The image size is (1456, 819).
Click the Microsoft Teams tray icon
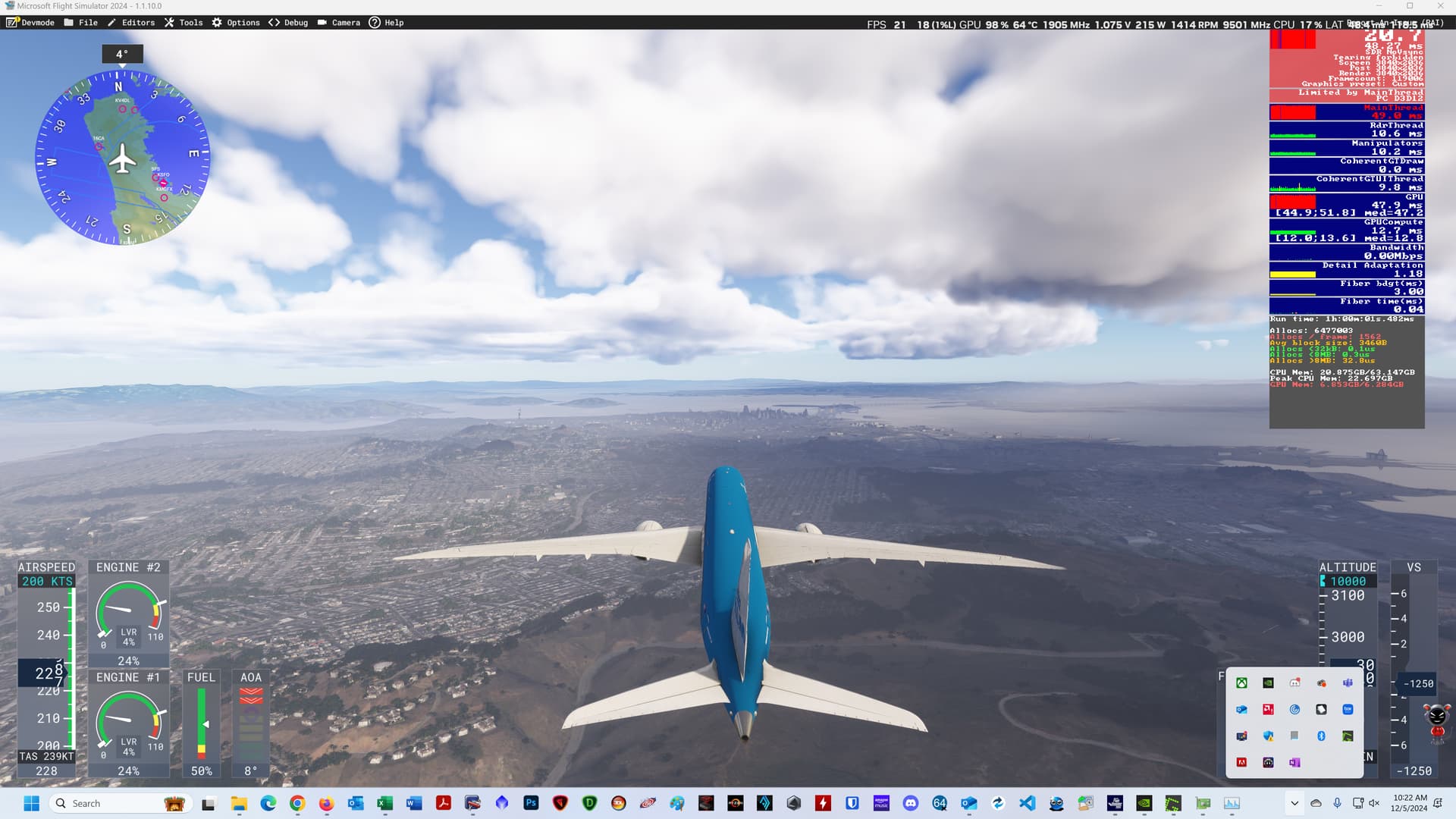pos(1348,683)
